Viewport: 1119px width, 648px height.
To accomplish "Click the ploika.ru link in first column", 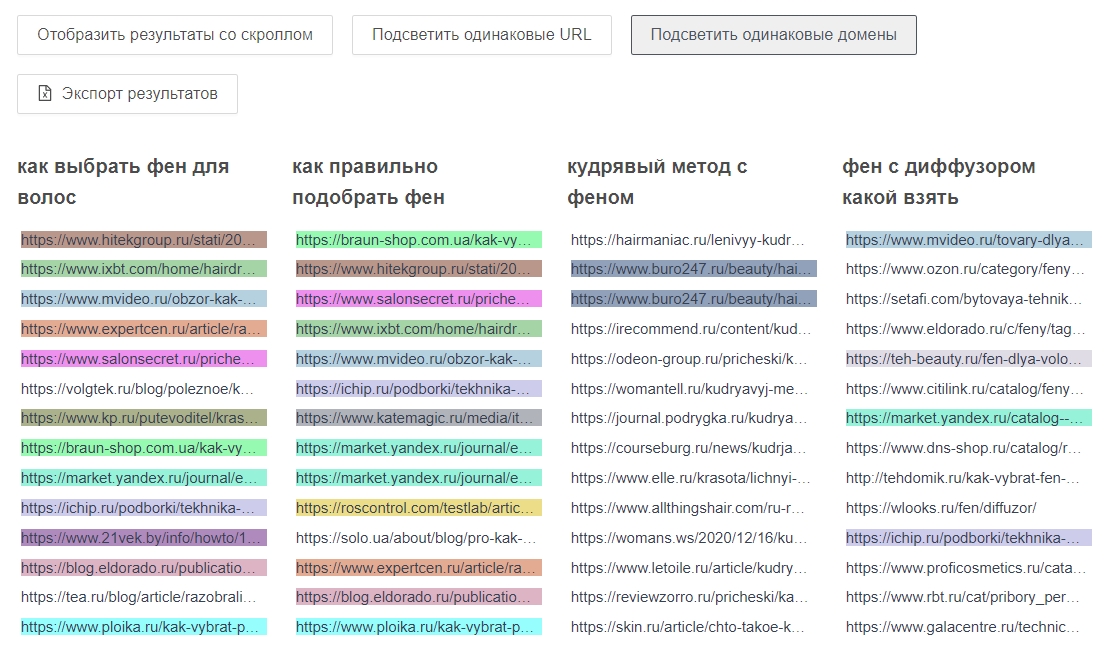I will [140, 626].
